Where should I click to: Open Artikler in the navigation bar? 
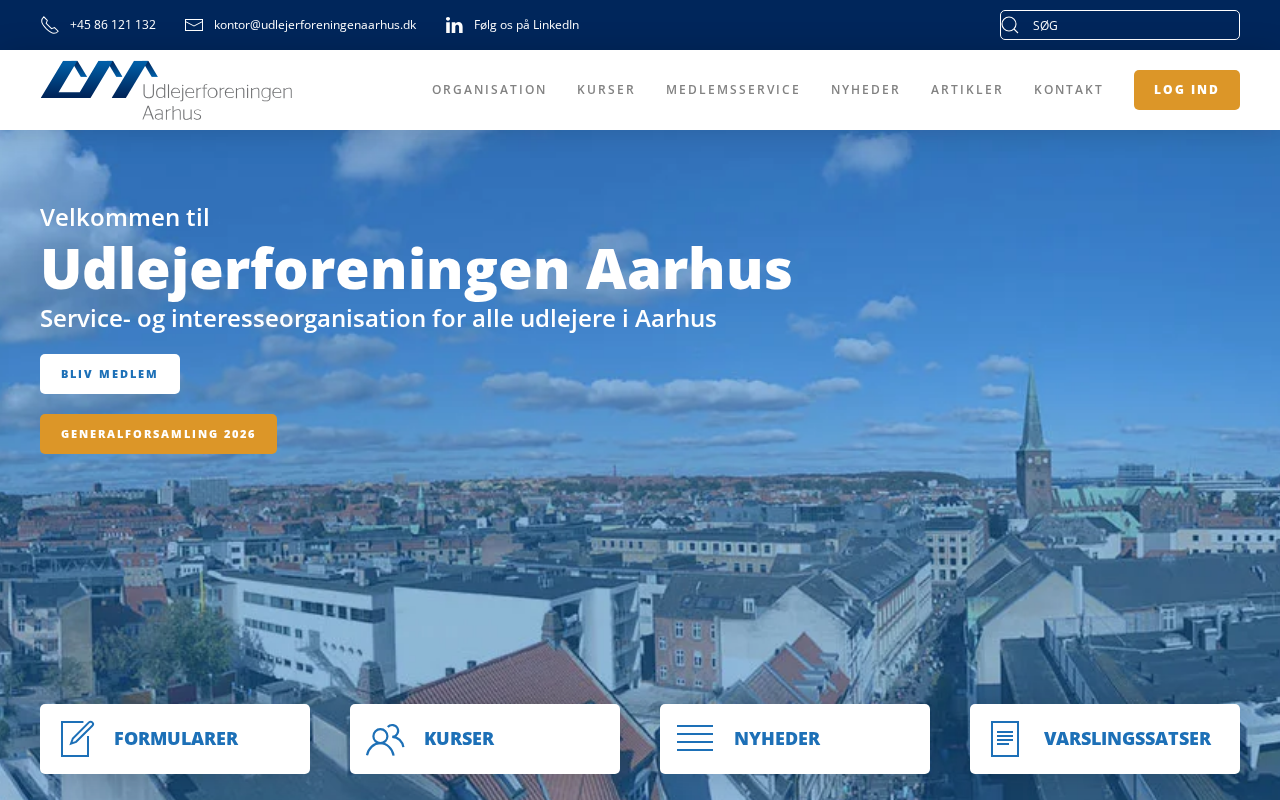pyautogui.click(x=967, y=90)
